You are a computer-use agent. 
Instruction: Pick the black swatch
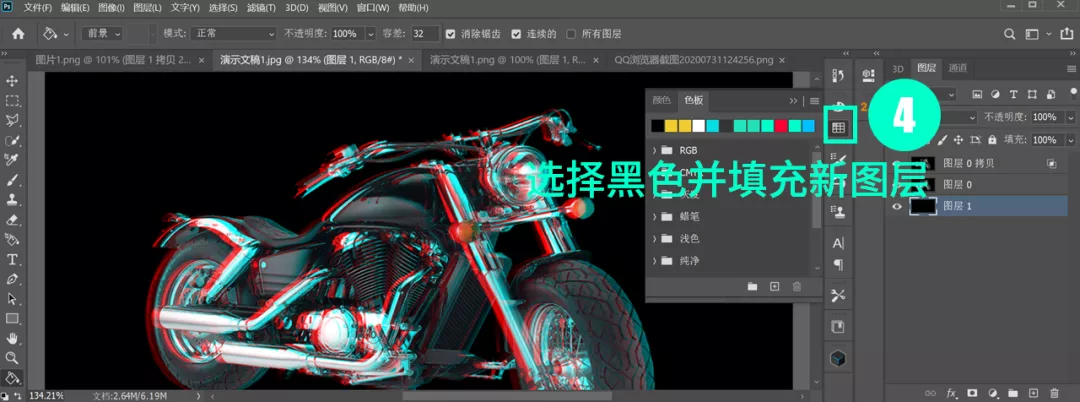click(658, 126)
